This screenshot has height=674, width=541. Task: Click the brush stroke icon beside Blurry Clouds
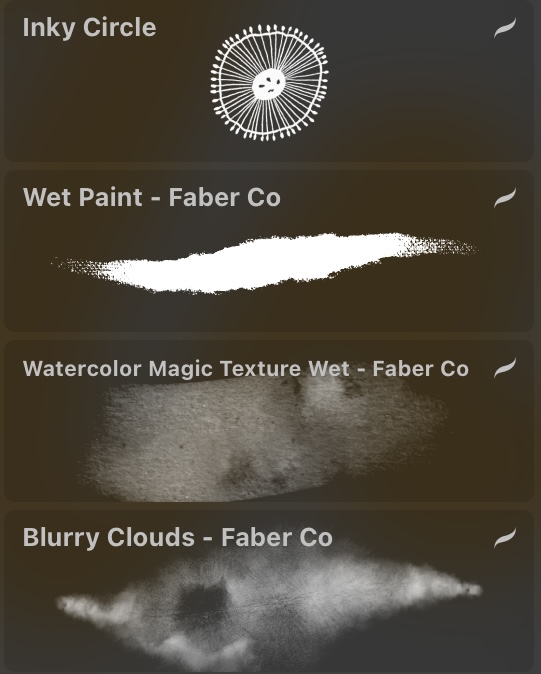click(504, 538)
